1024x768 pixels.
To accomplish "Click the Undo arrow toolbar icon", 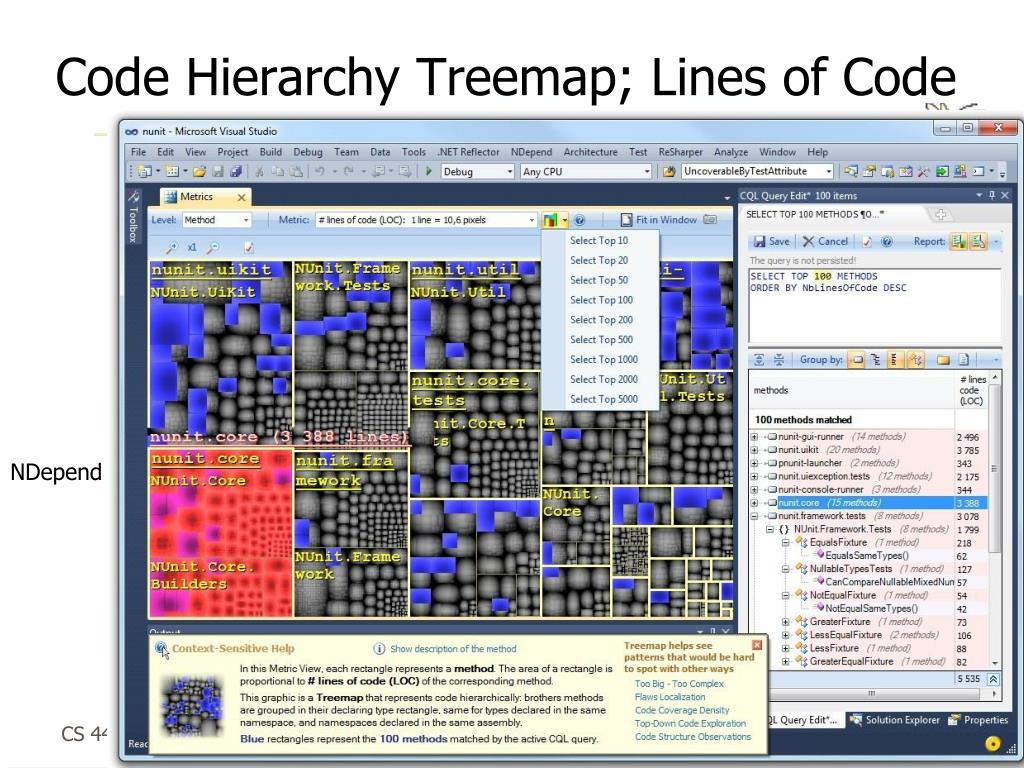I will click(319, 171).
